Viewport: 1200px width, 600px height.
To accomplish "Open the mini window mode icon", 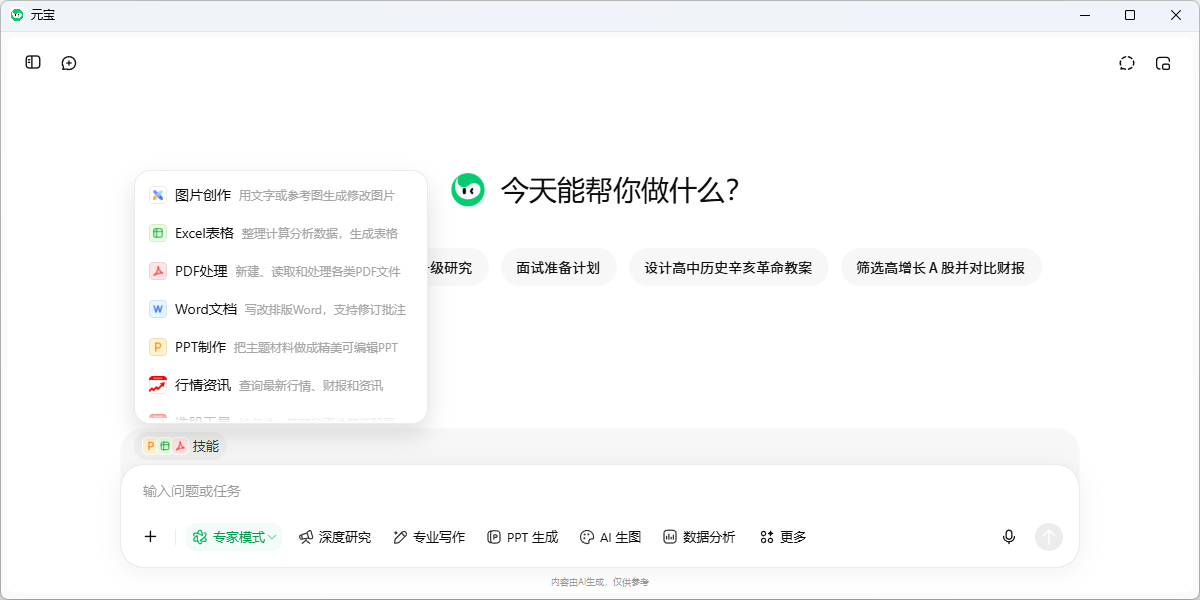I will pos(1163,63).
